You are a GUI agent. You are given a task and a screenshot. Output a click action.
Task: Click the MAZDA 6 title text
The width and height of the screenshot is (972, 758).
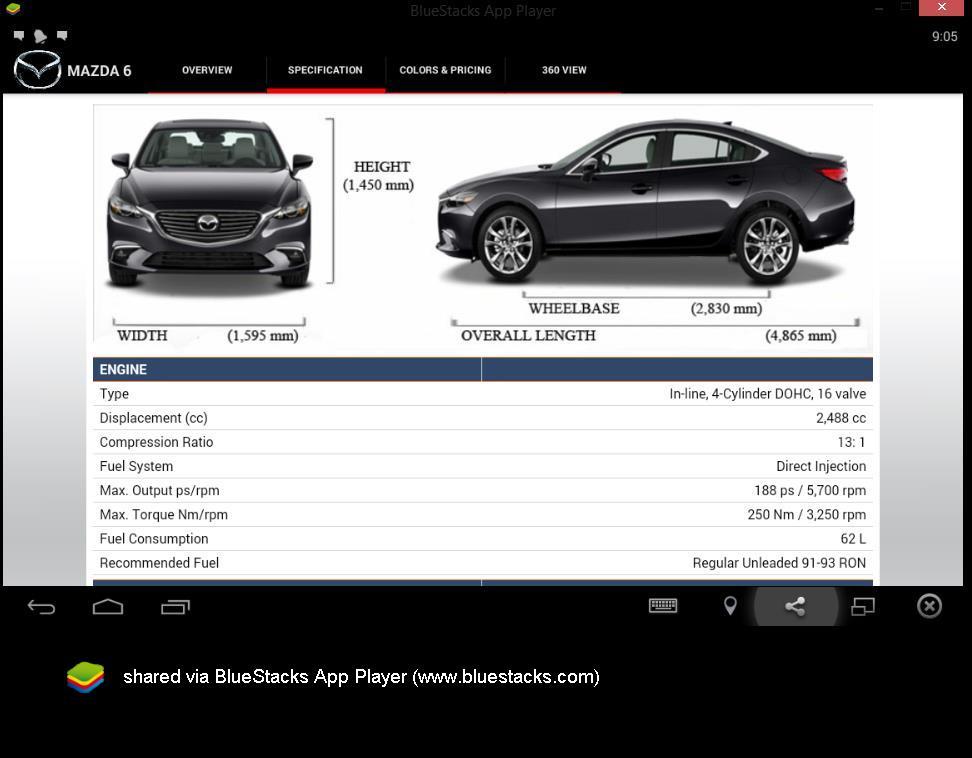point(99,71)
